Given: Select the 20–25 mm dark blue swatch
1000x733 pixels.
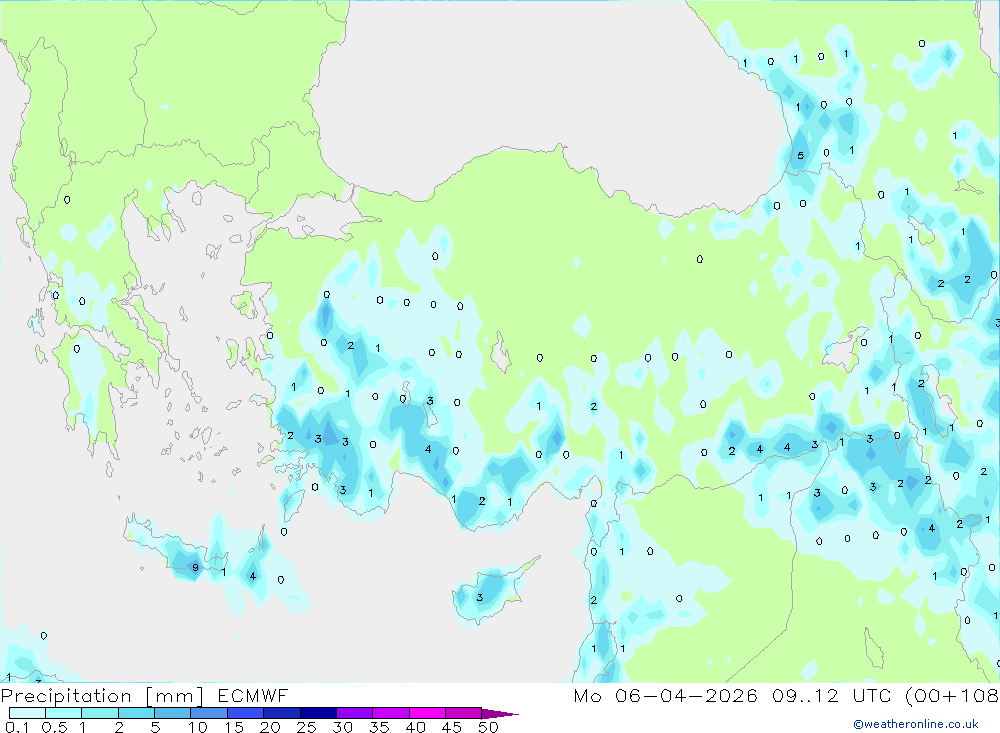Looking at the screenshot, I should (281, 713).
